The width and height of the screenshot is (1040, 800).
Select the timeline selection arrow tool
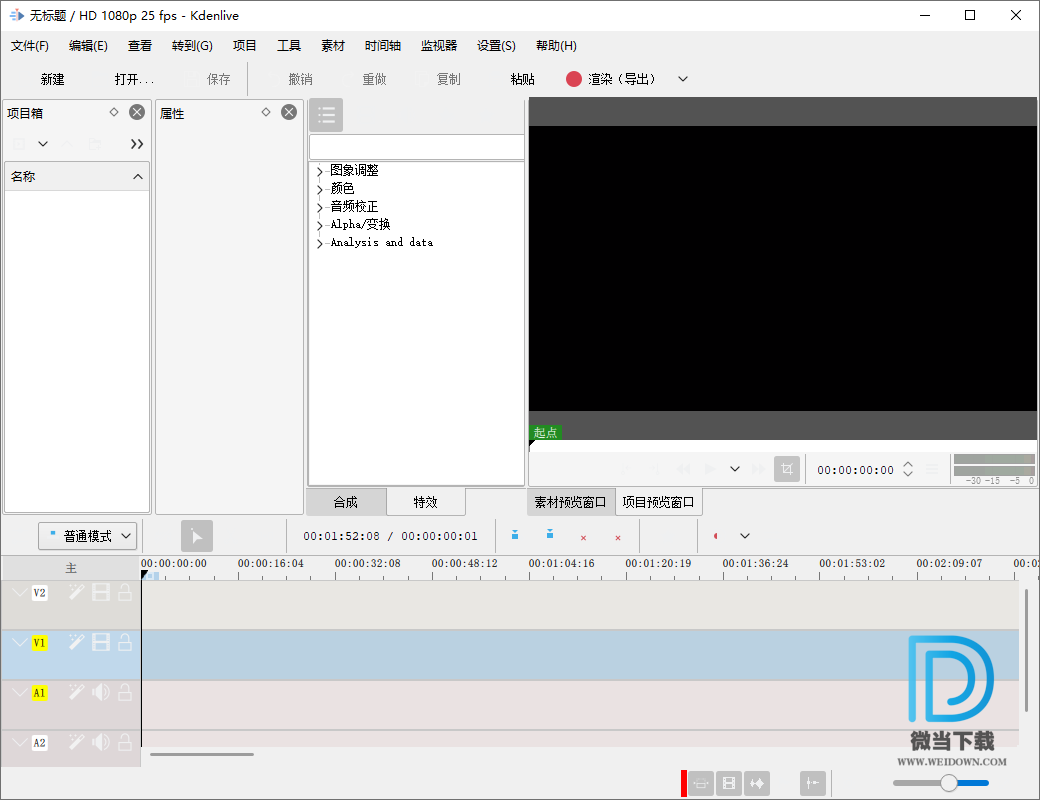(197, 536)
